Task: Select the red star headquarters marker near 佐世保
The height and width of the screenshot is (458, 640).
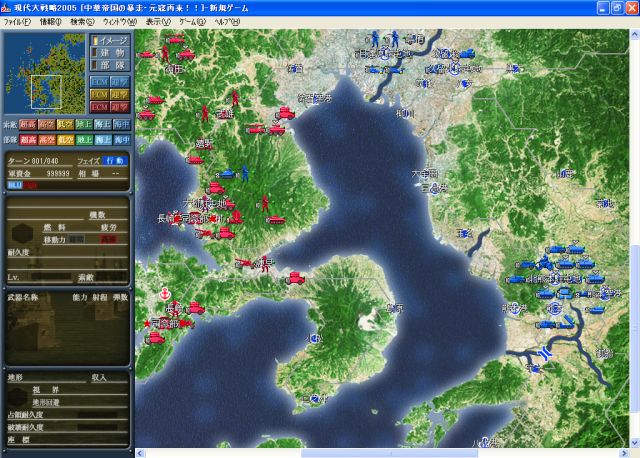Action: coord(147,324)
